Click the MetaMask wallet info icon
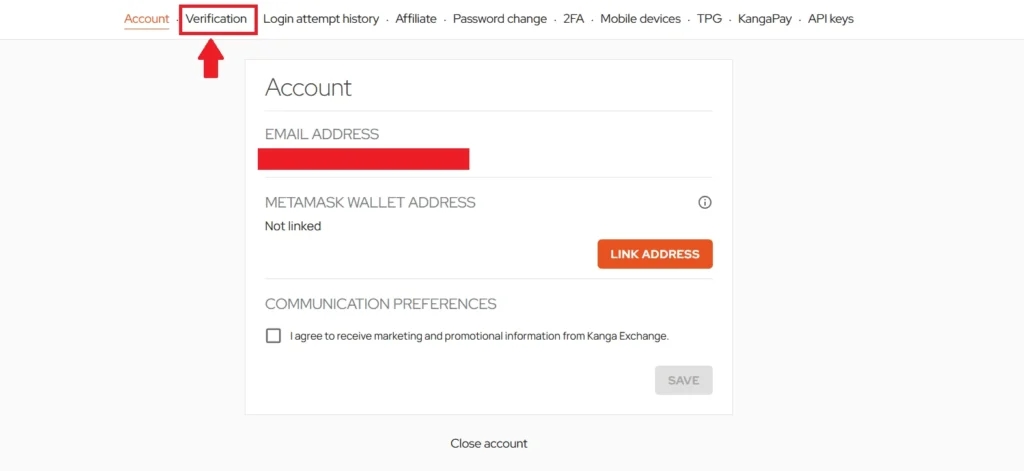This screenshot has height=471, width=1024. [704, 202]
